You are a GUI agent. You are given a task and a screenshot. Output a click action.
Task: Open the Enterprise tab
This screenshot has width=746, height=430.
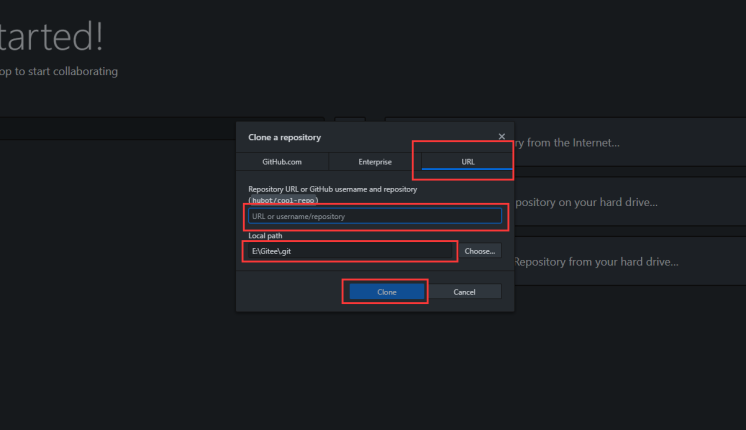pos(375,161)
